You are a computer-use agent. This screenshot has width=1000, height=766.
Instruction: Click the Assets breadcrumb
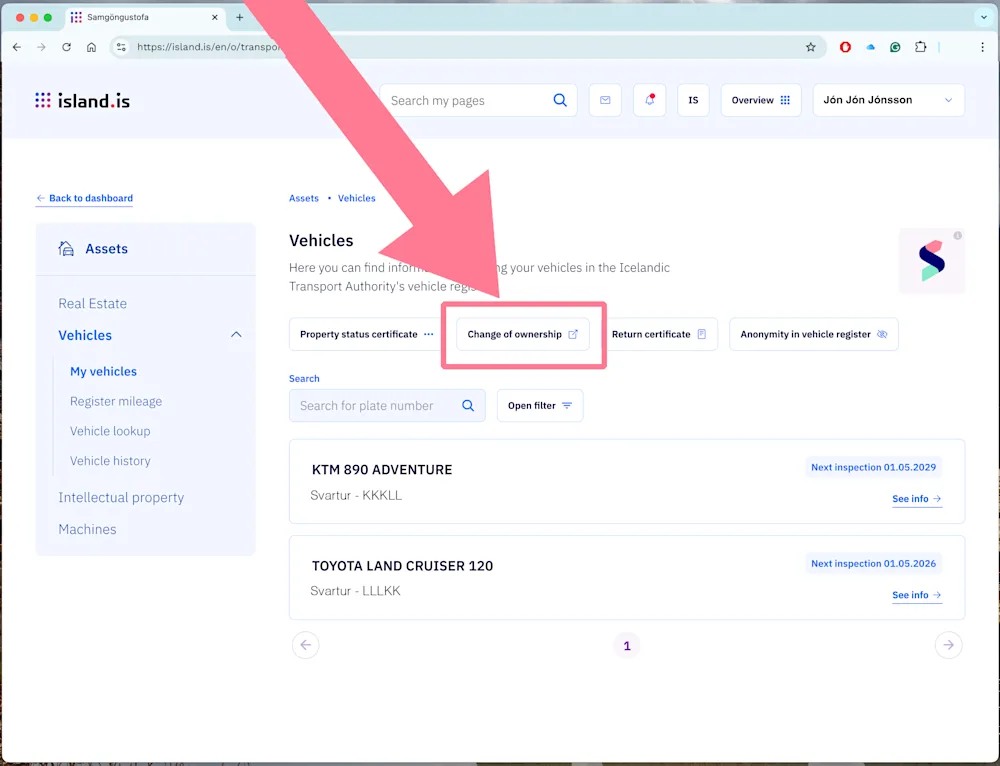[304, 198]
